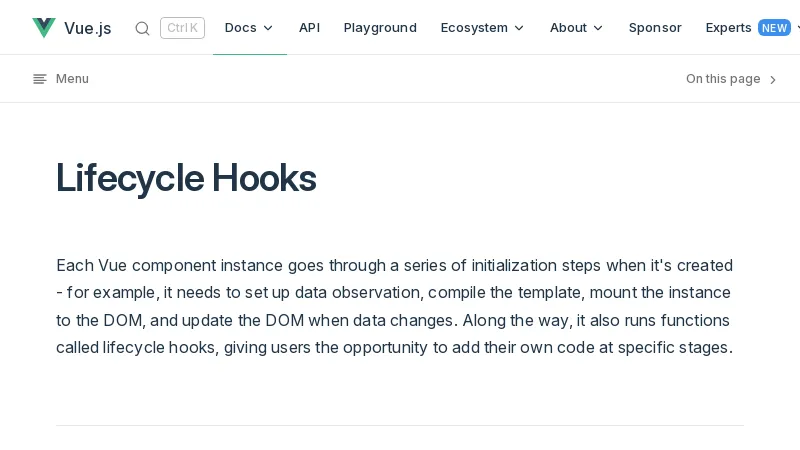Screen dimensions: 800x450
Task: Click the Vue logo icon
Action: 44,28
